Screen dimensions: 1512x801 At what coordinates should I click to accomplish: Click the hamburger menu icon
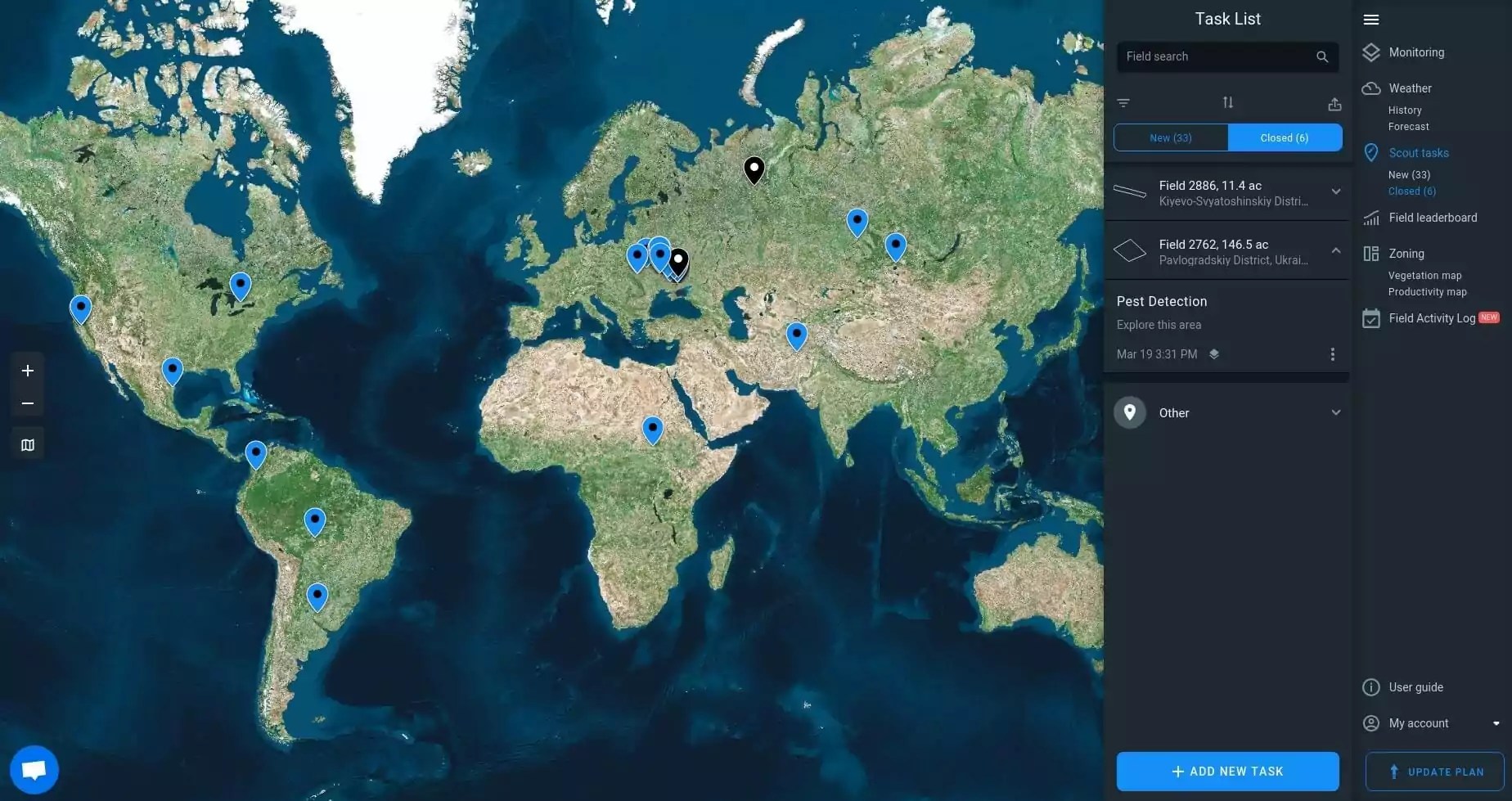[x=1371, y=20]
